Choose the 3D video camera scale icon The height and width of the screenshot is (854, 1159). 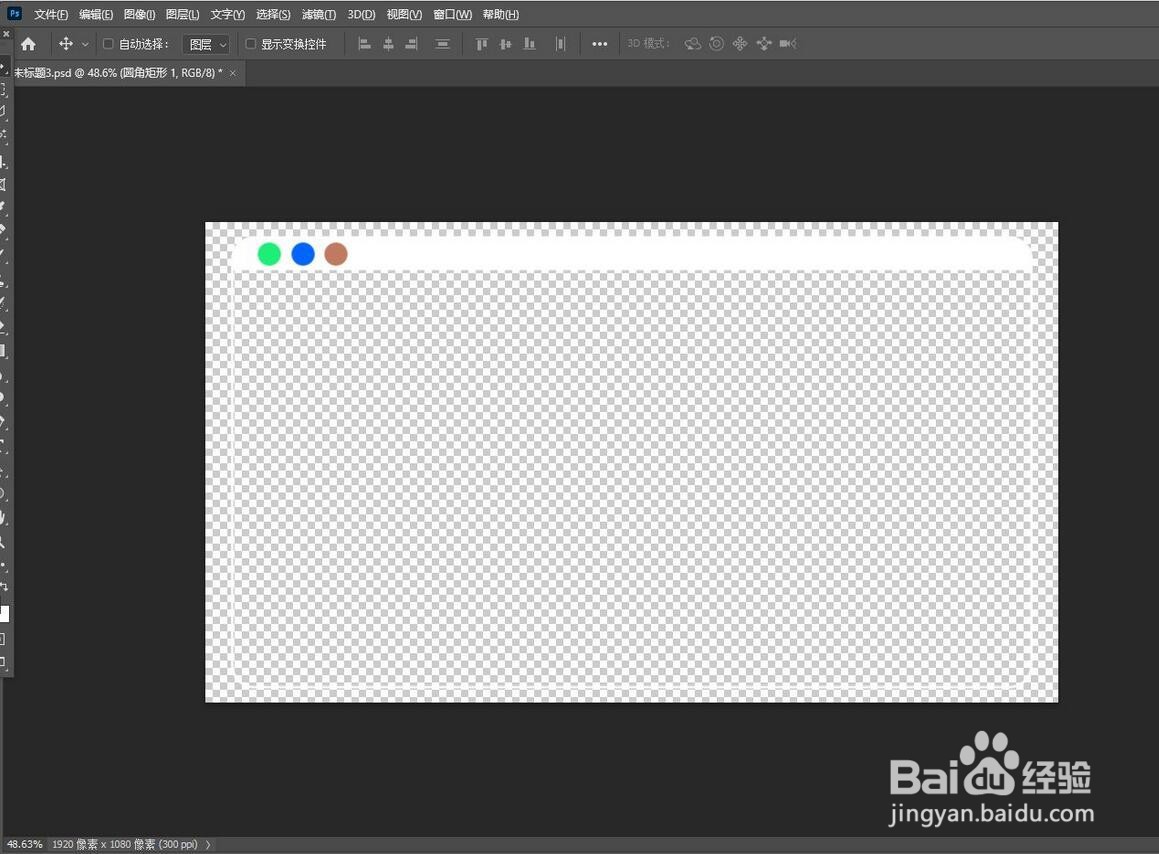788,44
